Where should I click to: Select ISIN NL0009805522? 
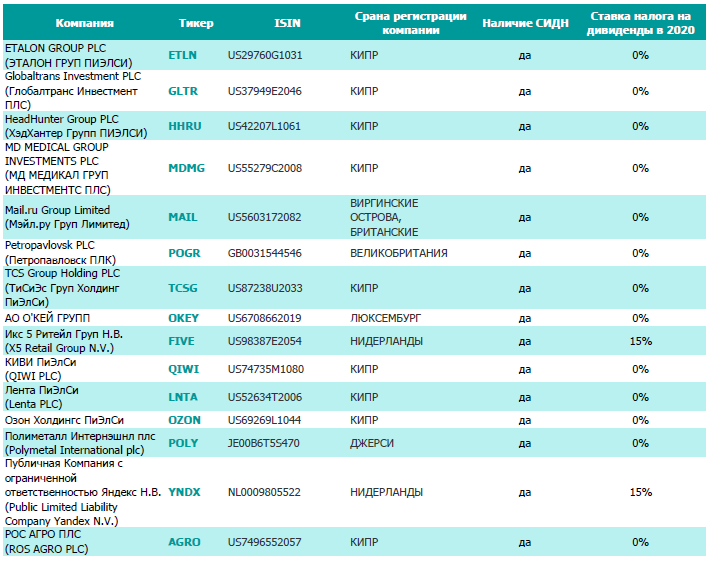264,492
